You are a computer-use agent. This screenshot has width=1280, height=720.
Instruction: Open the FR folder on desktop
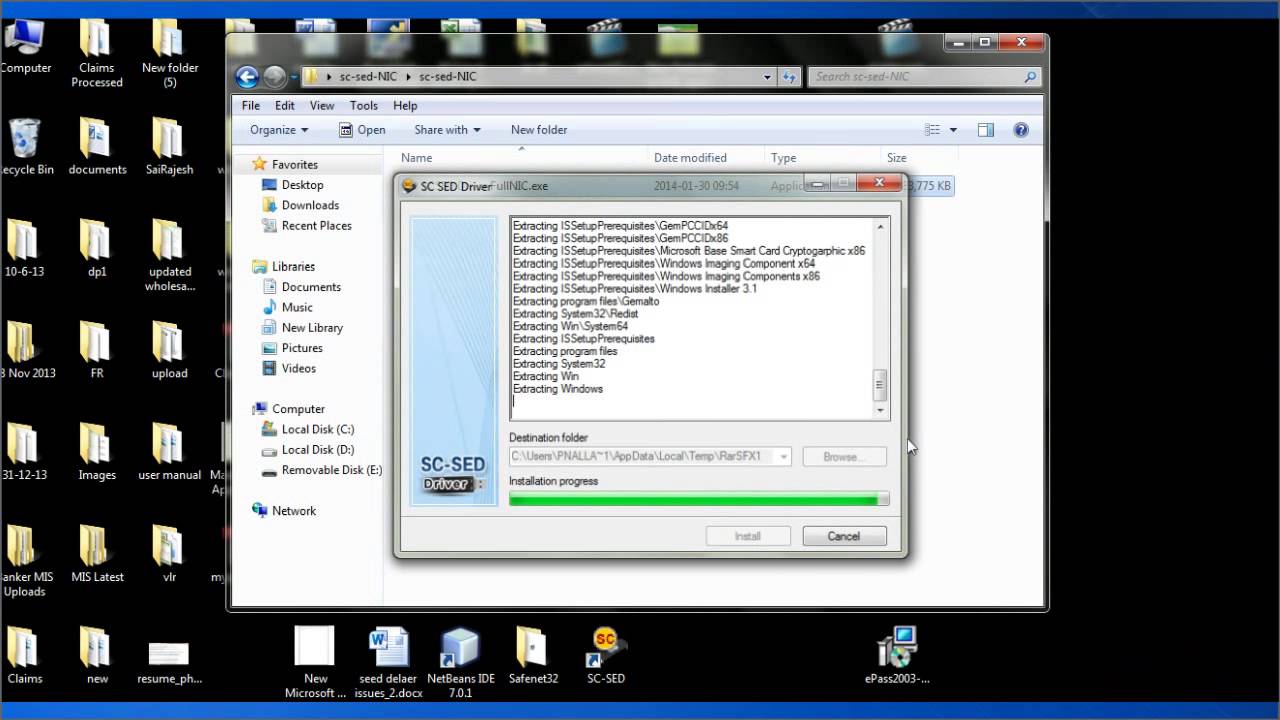(x=96, y=351)
